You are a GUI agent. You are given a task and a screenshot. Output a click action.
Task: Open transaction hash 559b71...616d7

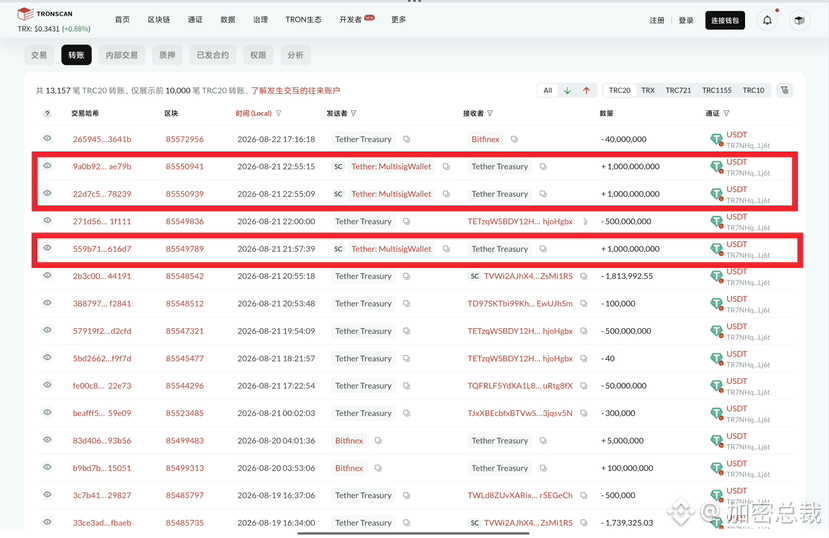[x=102, y=249]
